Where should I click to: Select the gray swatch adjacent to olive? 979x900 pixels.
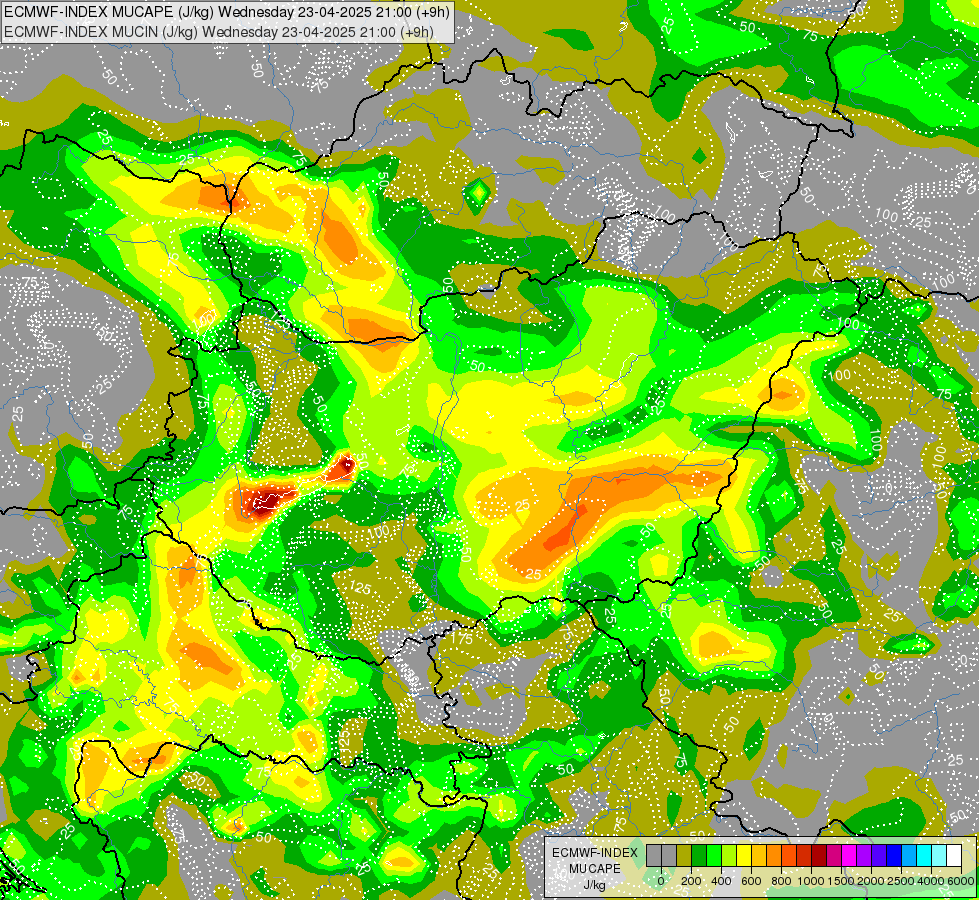669,856
